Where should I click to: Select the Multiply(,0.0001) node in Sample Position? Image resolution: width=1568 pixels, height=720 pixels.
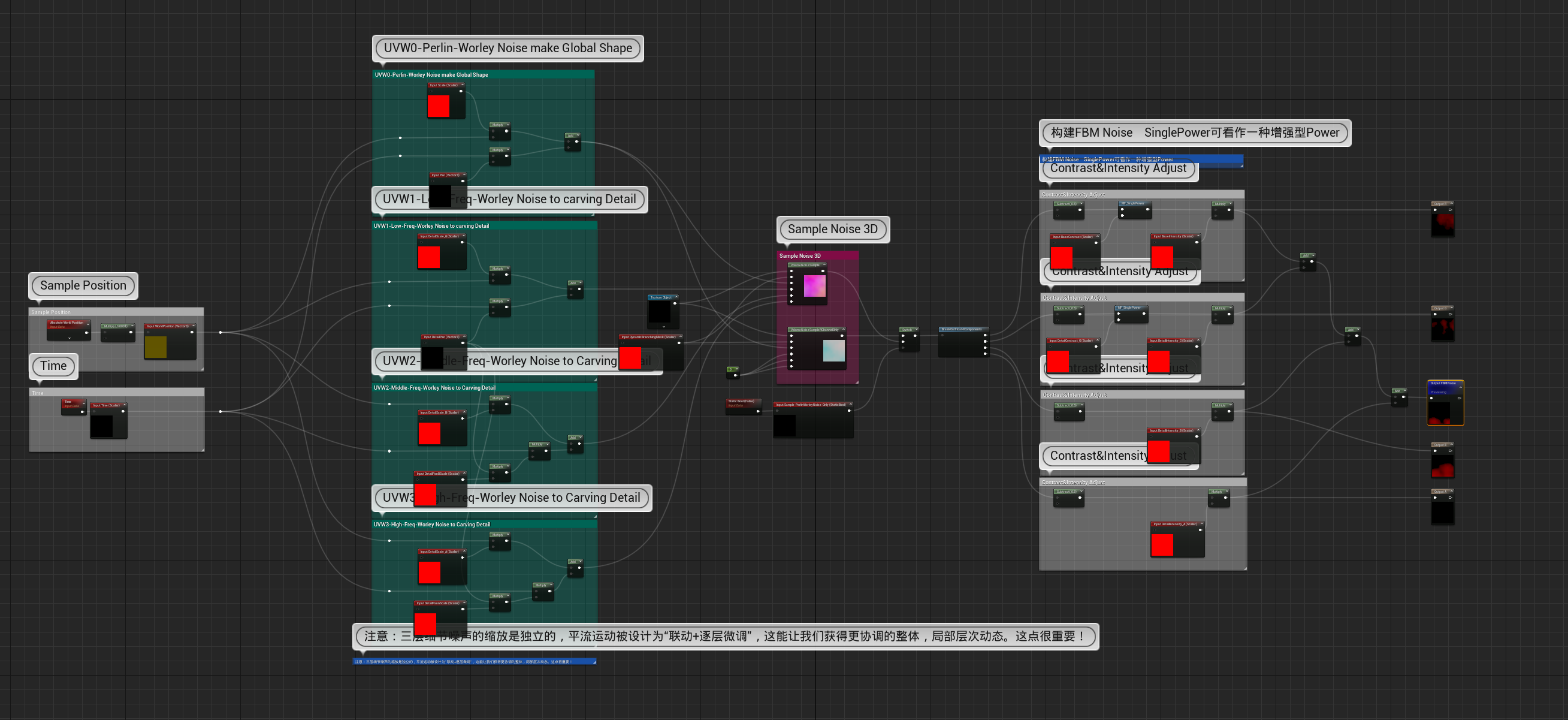point(116,326)
